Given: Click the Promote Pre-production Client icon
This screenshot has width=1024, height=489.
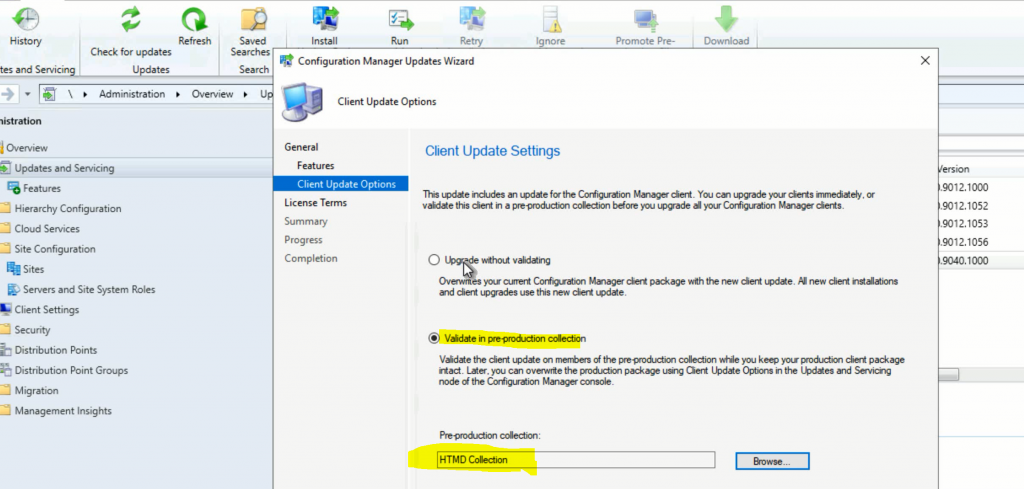Looking at the screenshot, I should tap(645, 19).
